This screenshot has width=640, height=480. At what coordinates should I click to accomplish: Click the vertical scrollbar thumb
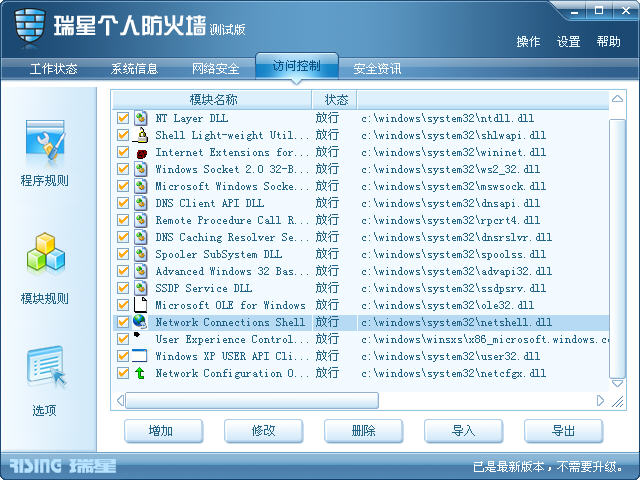pos(617,249)
